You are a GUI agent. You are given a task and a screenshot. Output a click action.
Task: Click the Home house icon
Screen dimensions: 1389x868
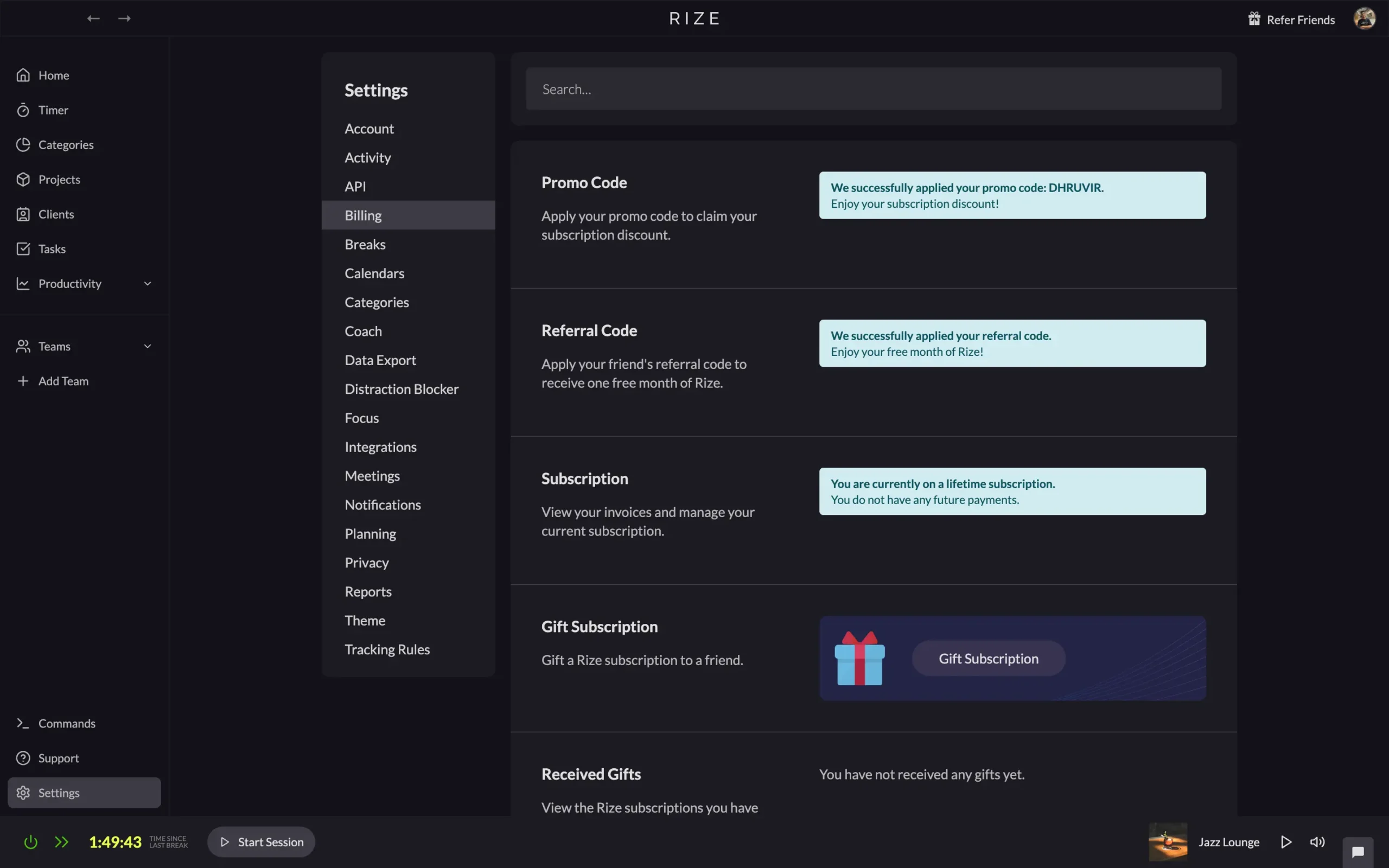(23, 75)
